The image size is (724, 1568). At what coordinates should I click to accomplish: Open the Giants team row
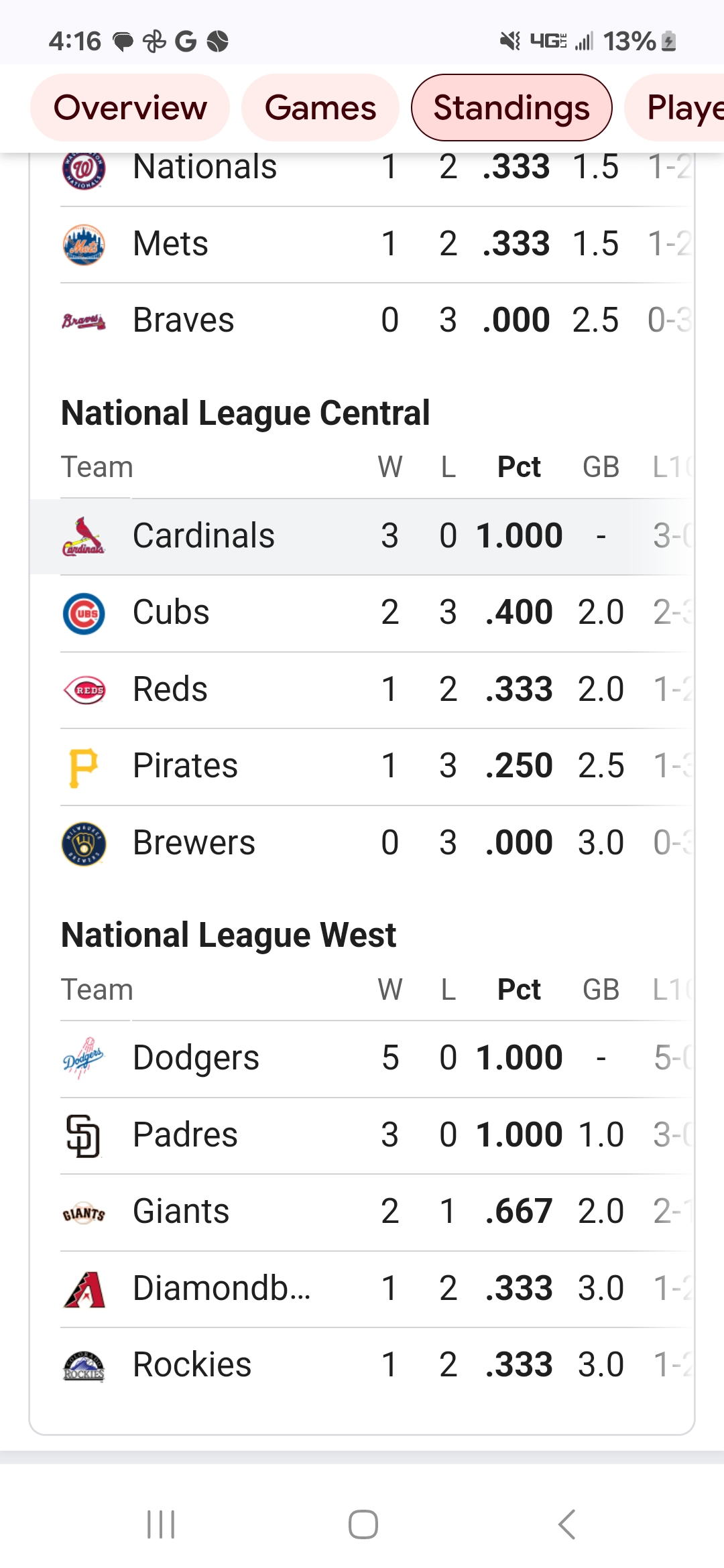pos(376,1212)
